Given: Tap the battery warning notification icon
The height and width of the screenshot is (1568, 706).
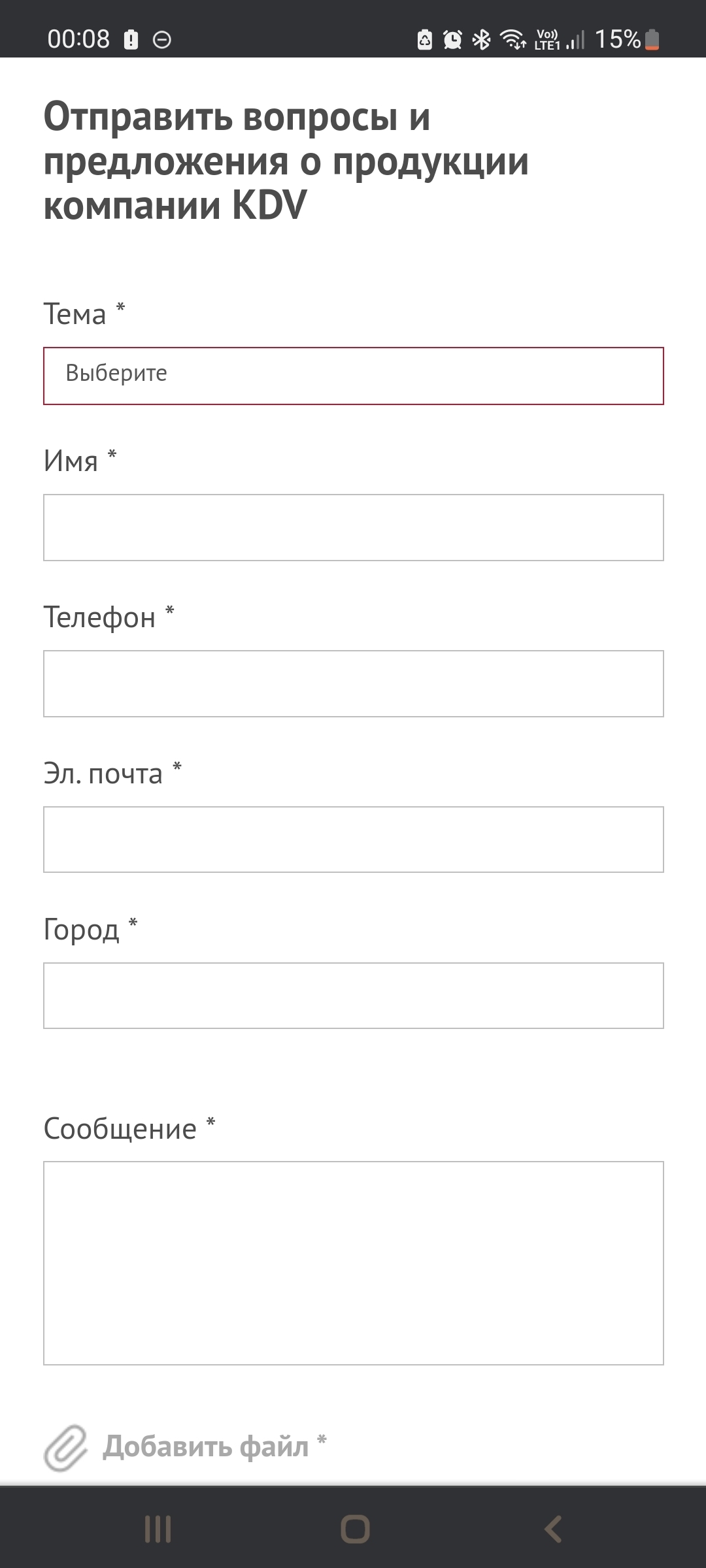Looking at the screenshot, I should [131, 40].
